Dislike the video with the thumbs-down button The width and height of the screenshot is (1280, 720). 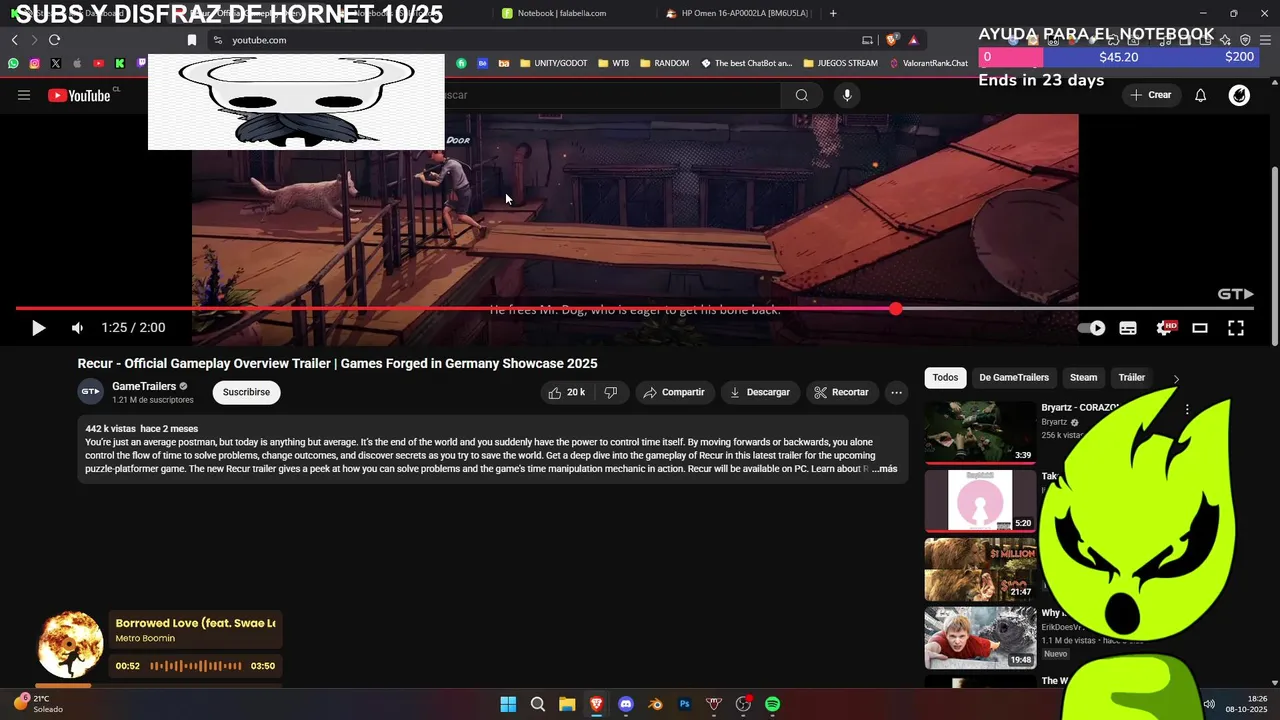coord(611,392)
